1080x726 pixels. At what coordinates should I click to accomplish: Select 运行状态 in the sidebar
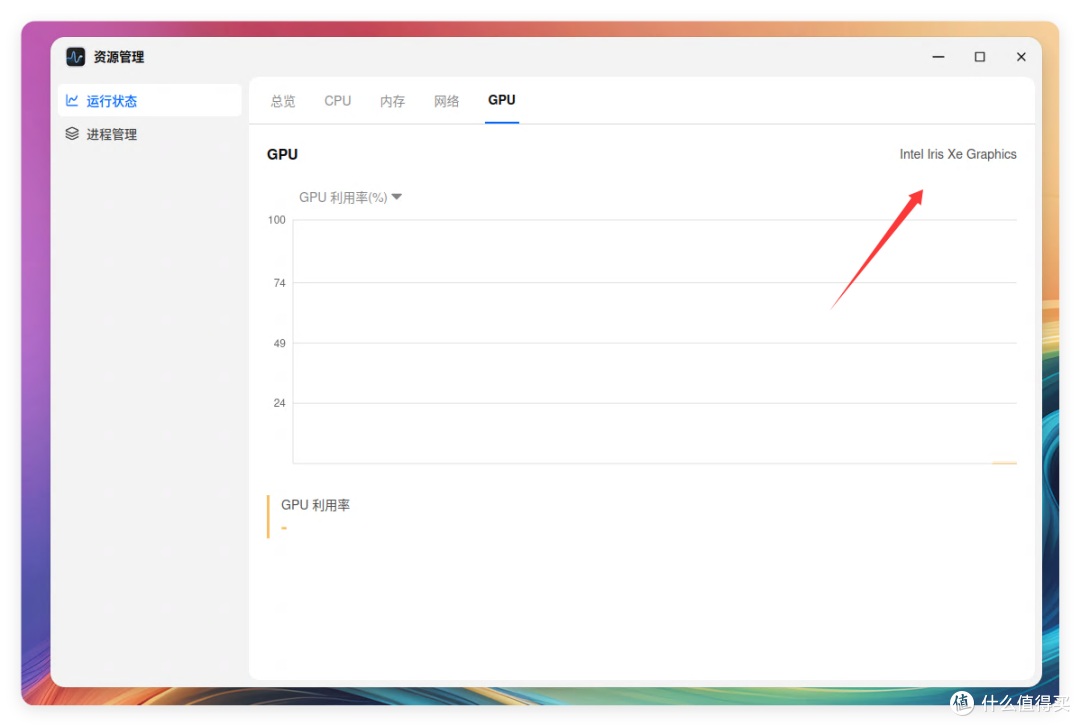pos(150,101)
